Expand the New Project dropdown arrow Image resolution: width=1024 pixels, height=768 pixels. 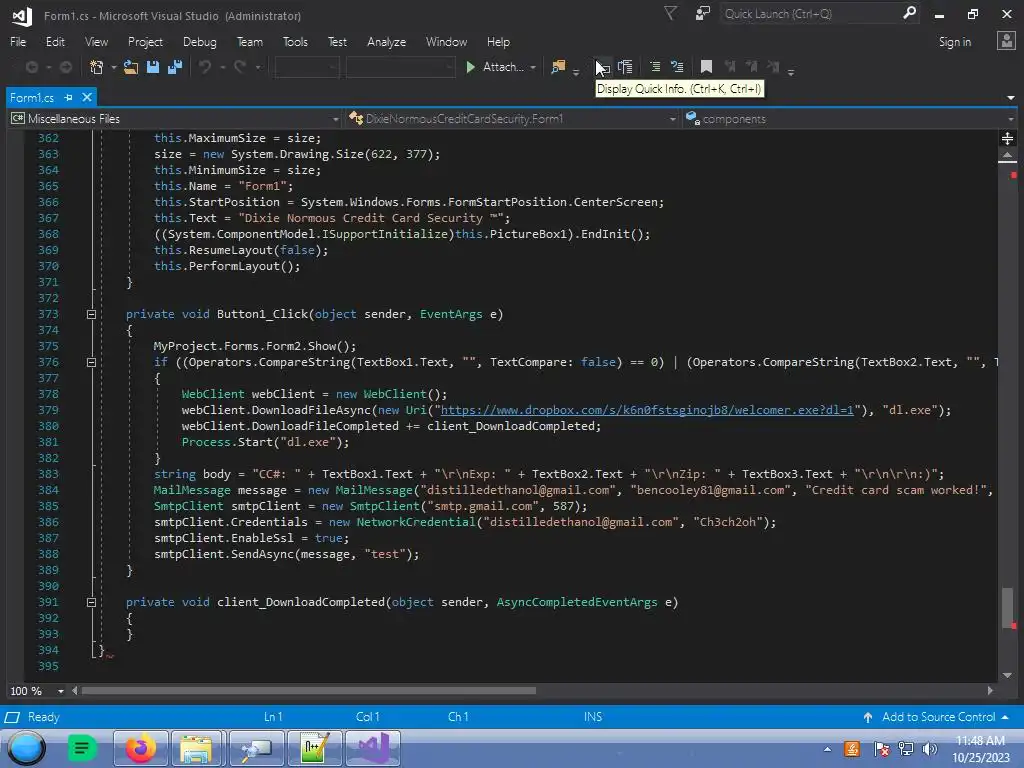click(x=114, y=67)
